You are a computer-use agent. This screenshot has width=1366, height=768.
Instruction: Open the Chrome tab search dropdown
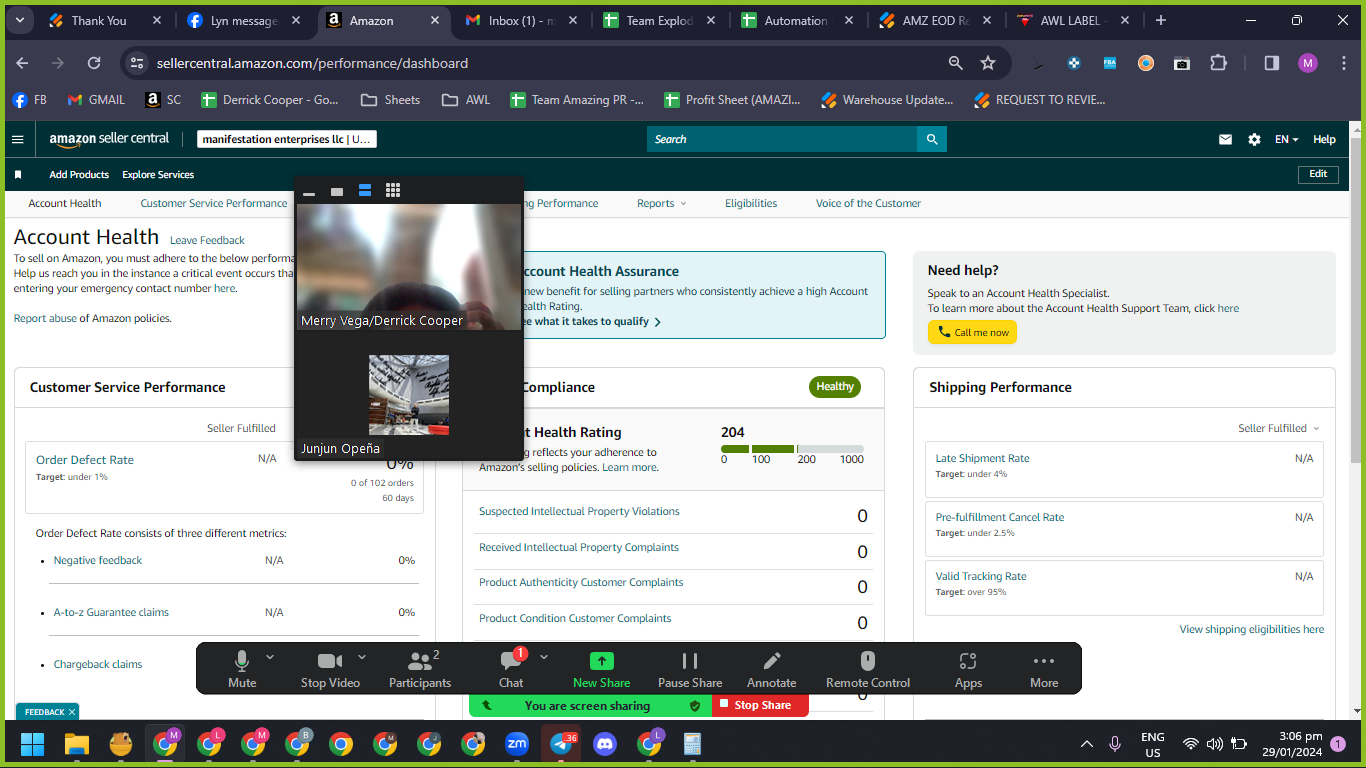[x=20, y=20]
